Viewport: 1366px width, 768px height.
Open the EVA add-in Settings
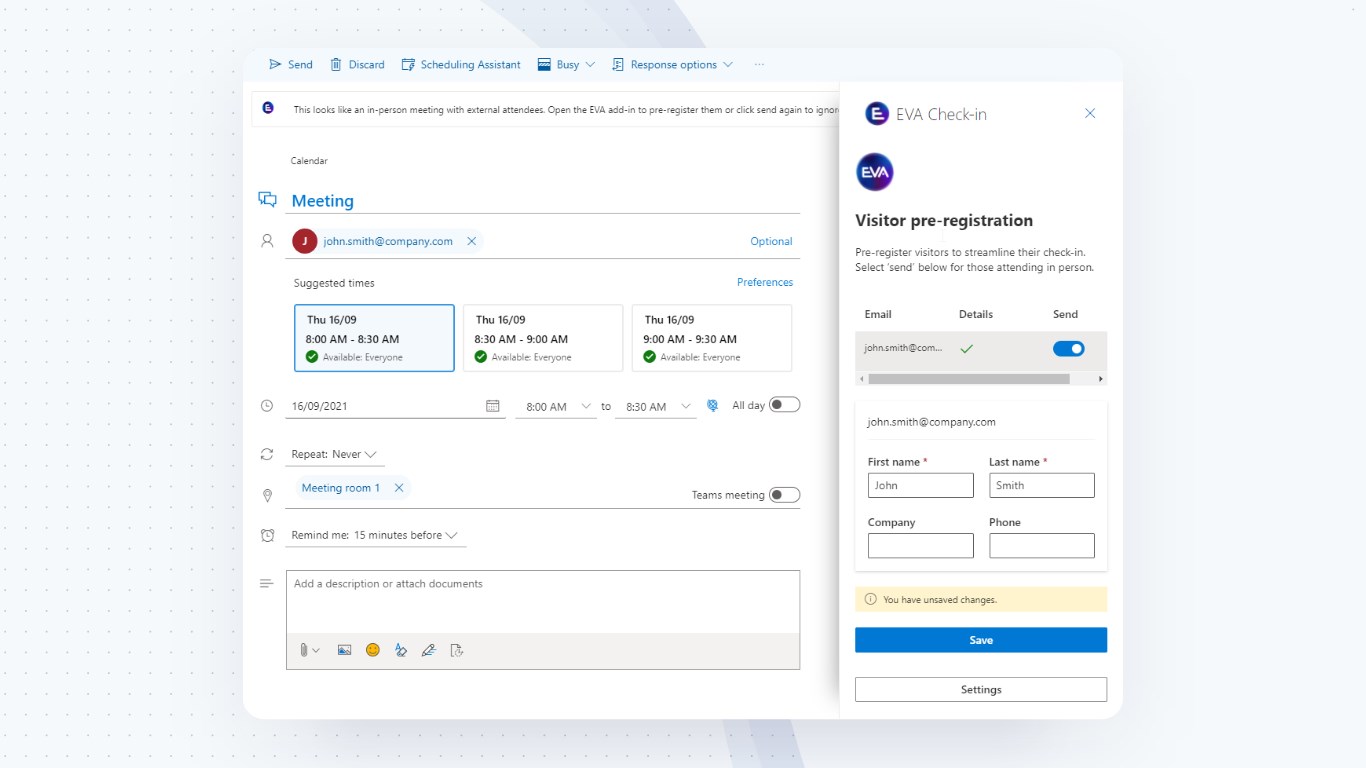tap(981, 690)
